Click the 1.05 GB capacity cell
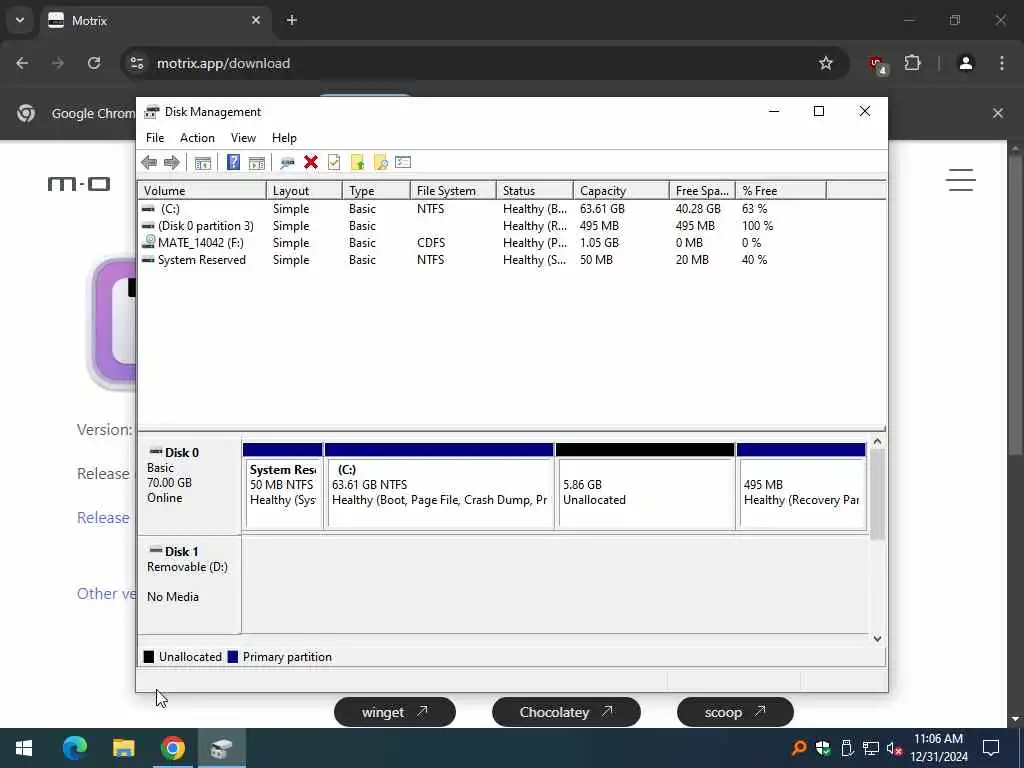 point(599,243)
